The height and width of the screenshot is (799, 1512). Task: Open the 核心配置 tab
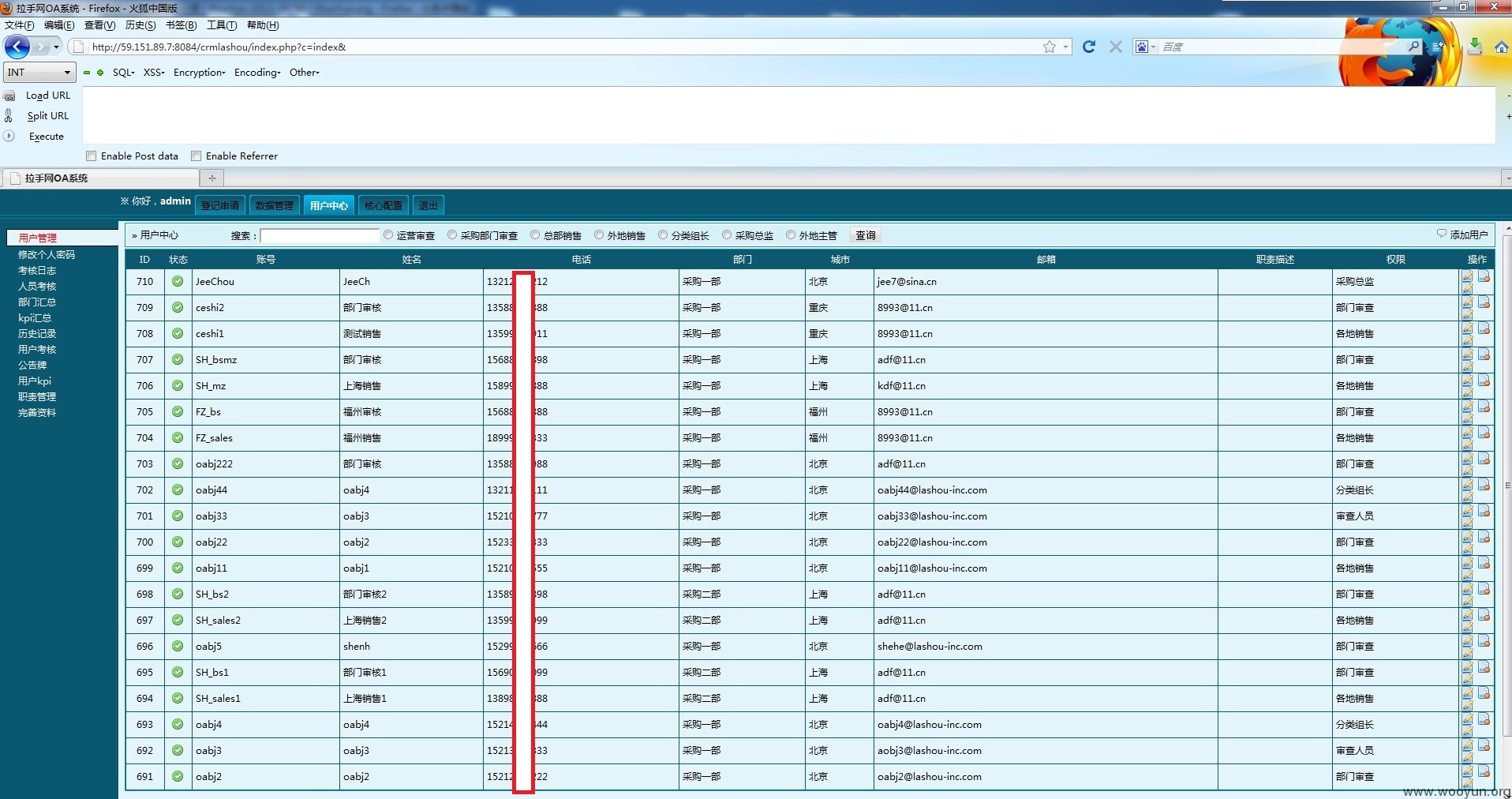(384, 205)
